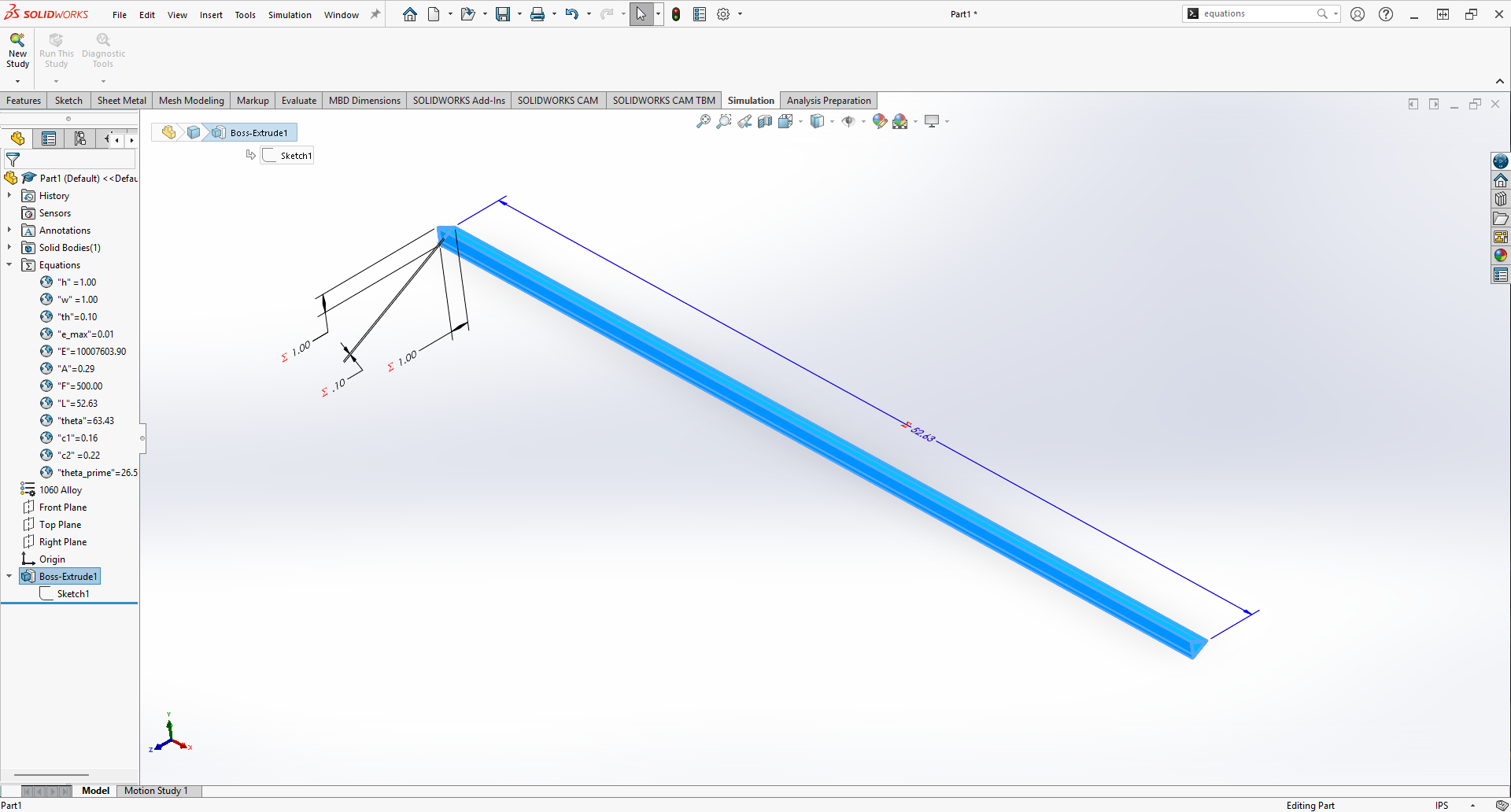Switch to the Sheet Metal tab
1511x812 pixels.
122,101
